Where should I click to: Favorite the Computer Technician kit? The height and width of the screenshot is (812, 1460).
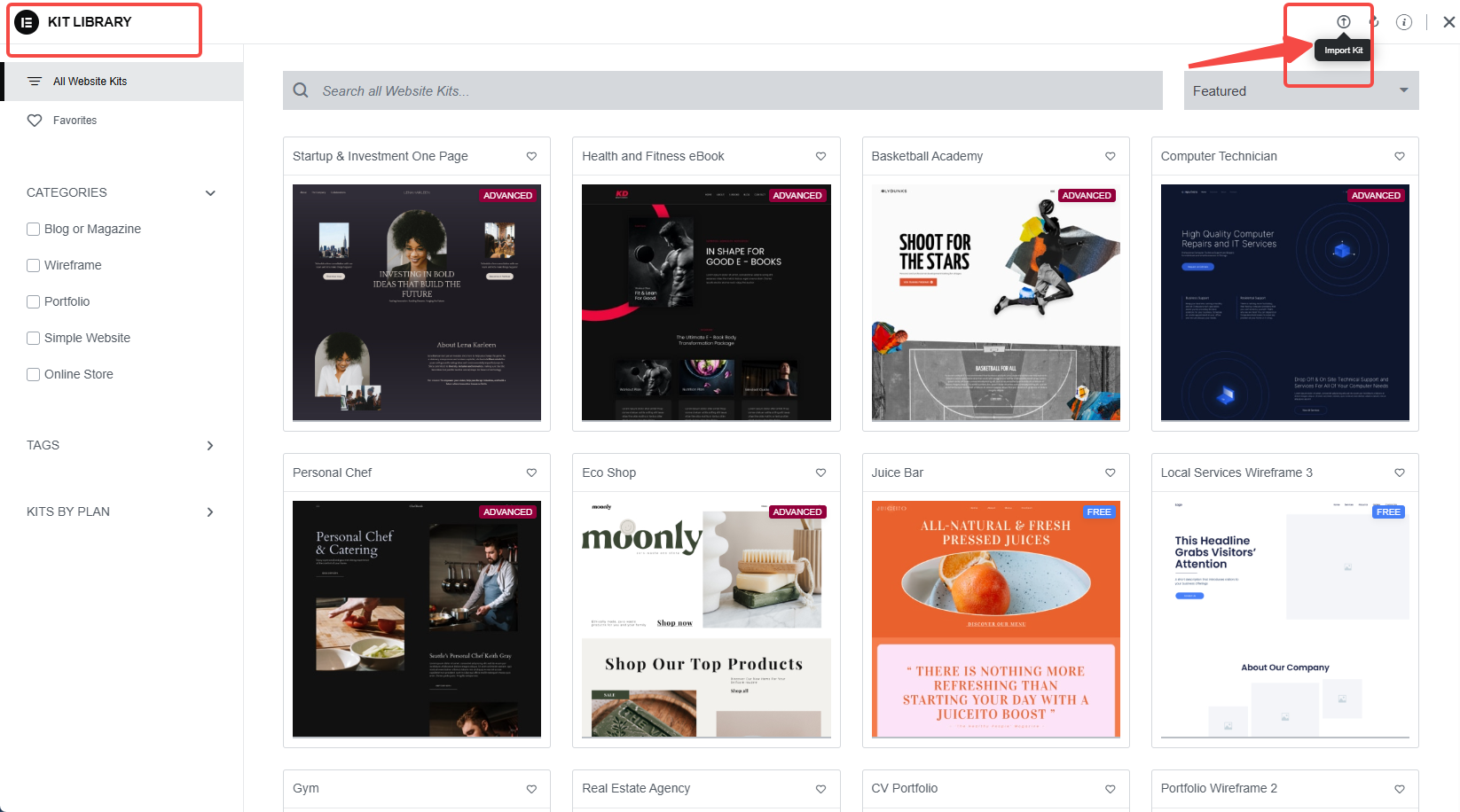click(1400, 156)
